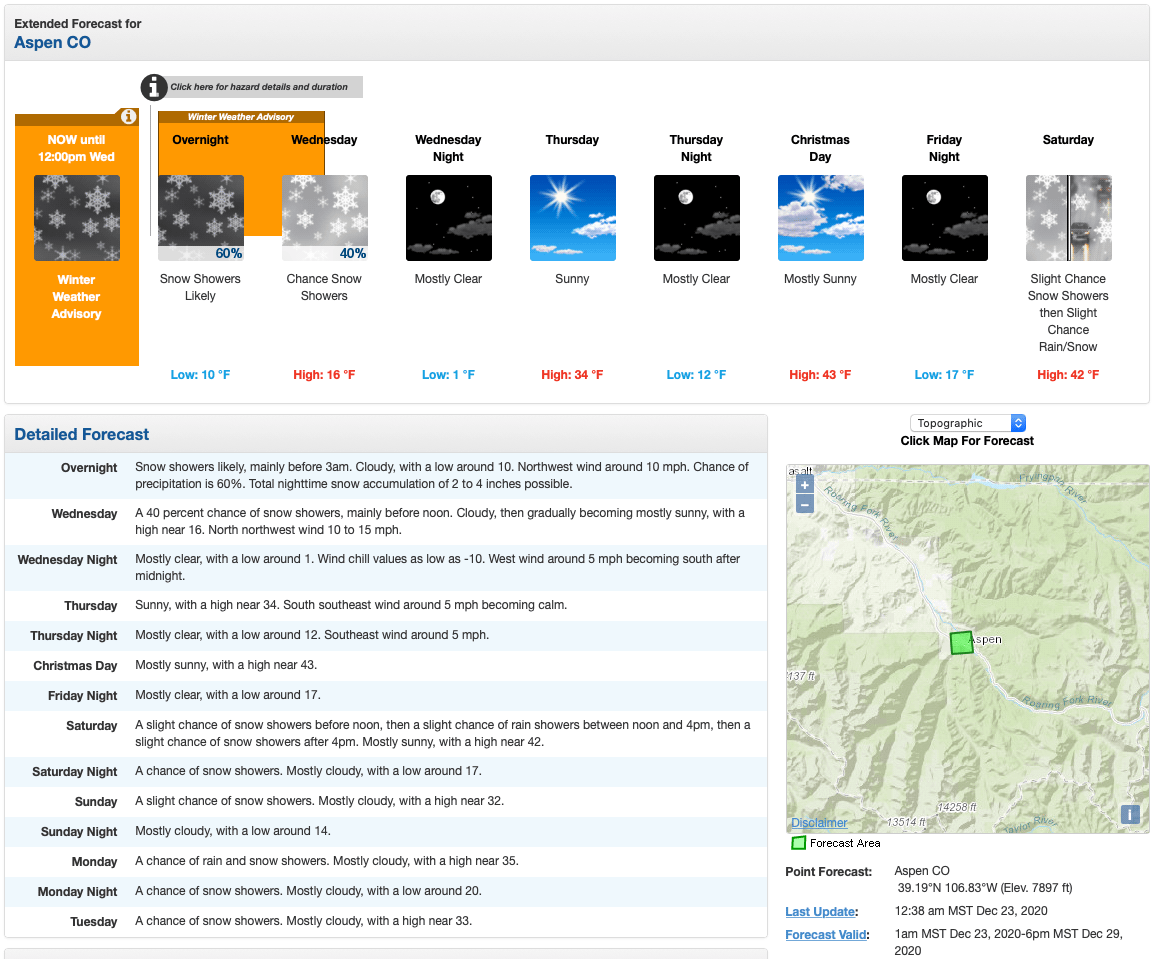The height and width of the screenshot is (959, 1161).
Task: Click the Winter Weather Advisory snowflake image
Action: 77,218
